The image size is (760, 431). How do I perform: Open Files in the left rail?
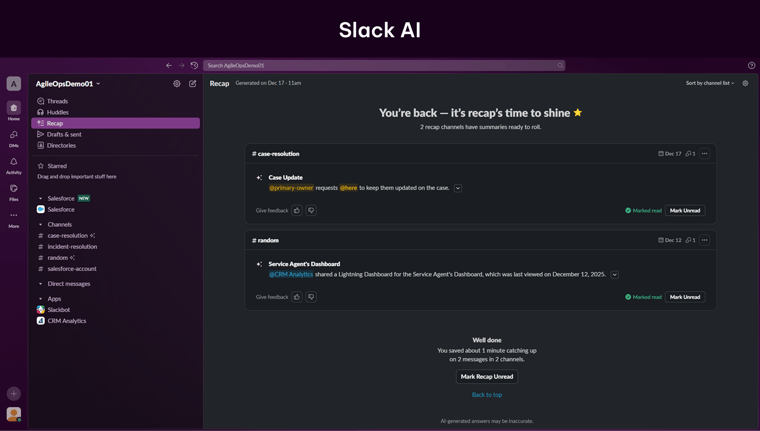[x=14, y=192]
